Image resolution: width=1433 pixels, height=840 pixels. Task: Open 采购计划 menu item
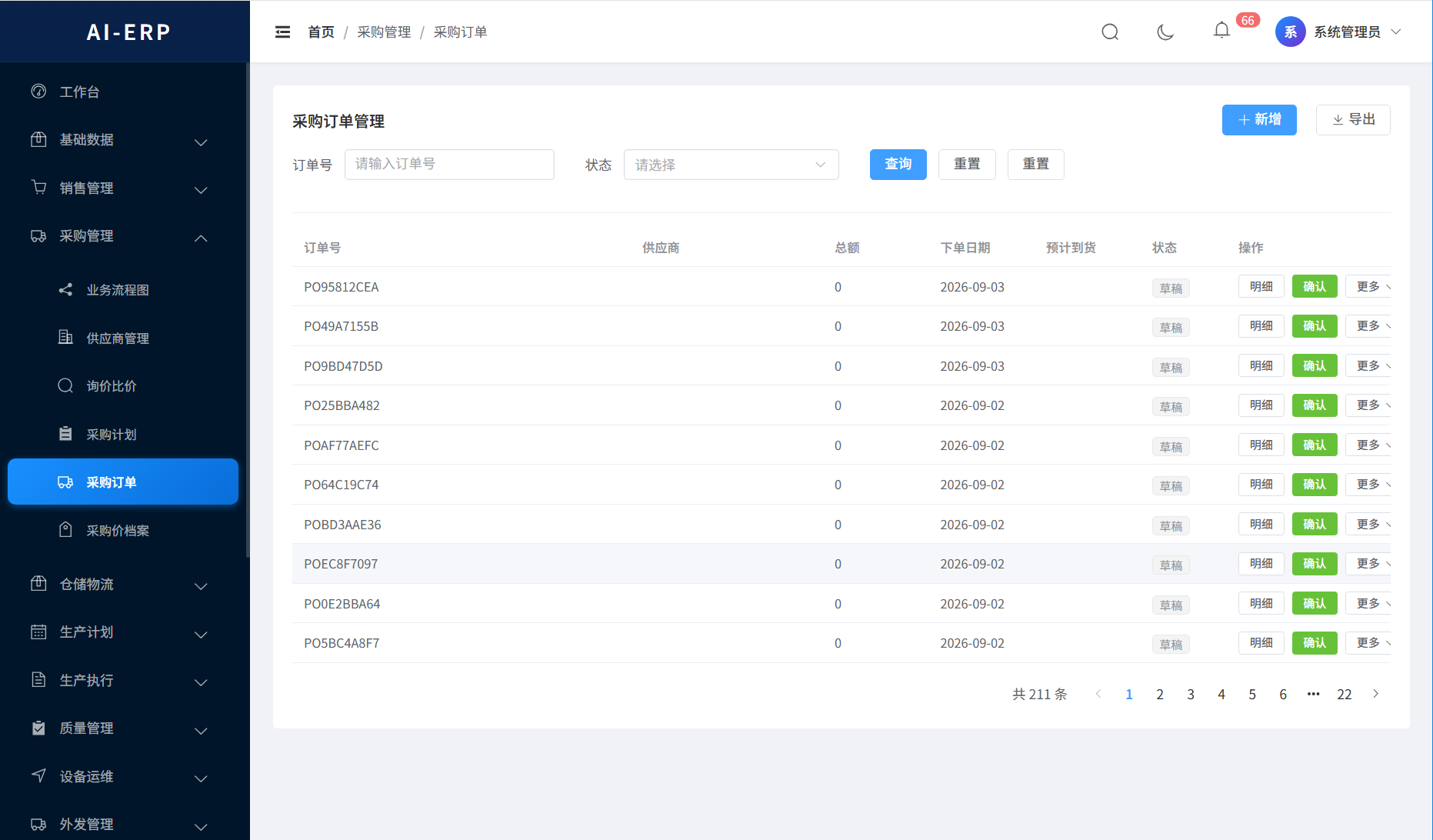(123, 434)
